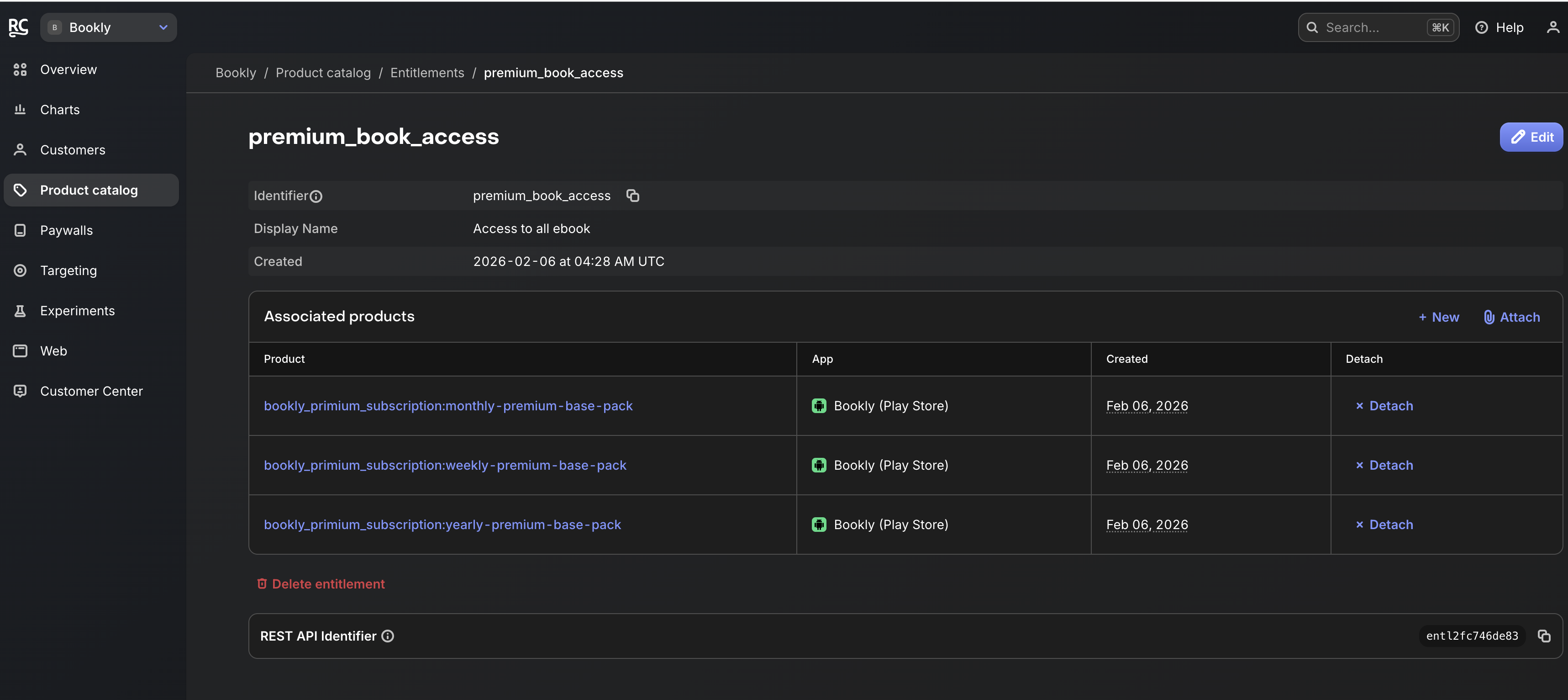
Task: Click the Overview grid icon in sidebar
Action: 20,69
